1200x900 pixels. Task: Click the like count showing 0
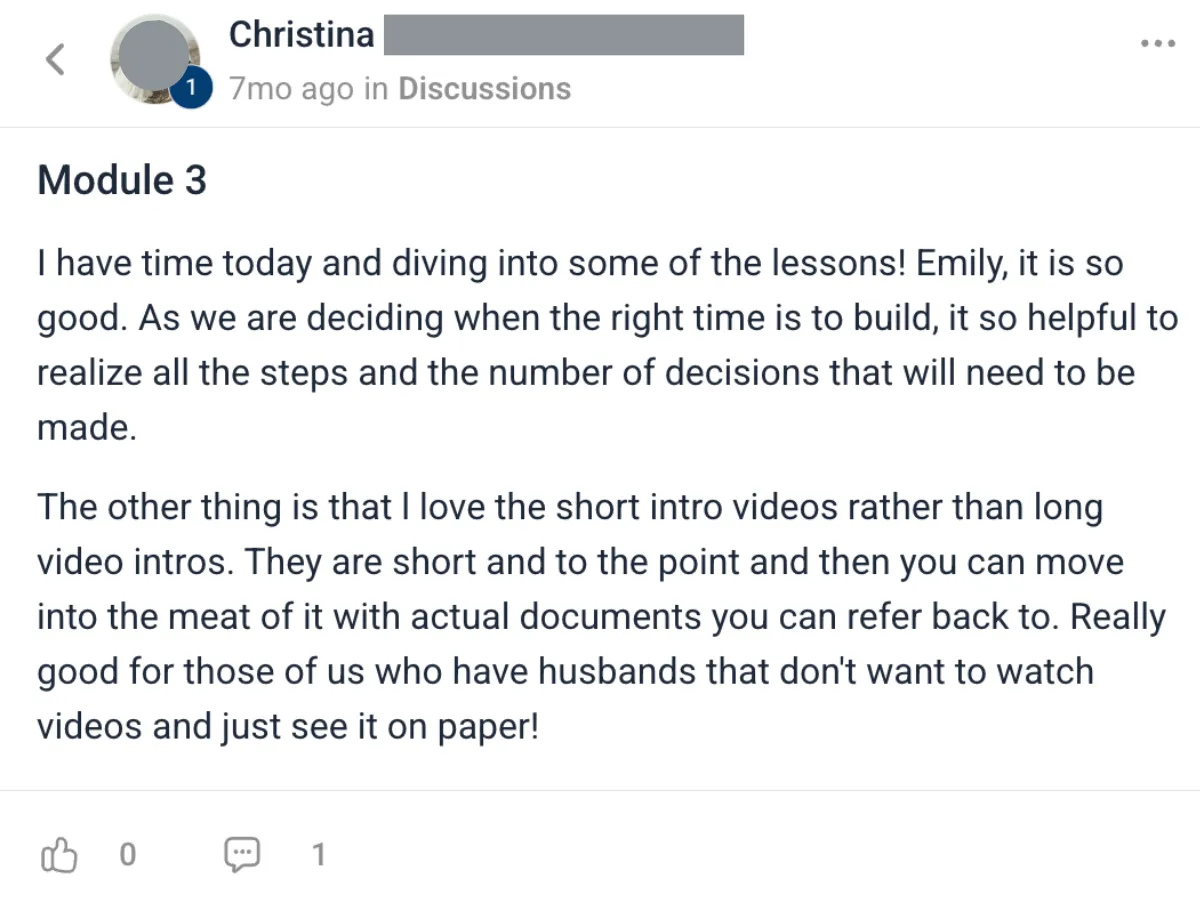click(127, 855)
